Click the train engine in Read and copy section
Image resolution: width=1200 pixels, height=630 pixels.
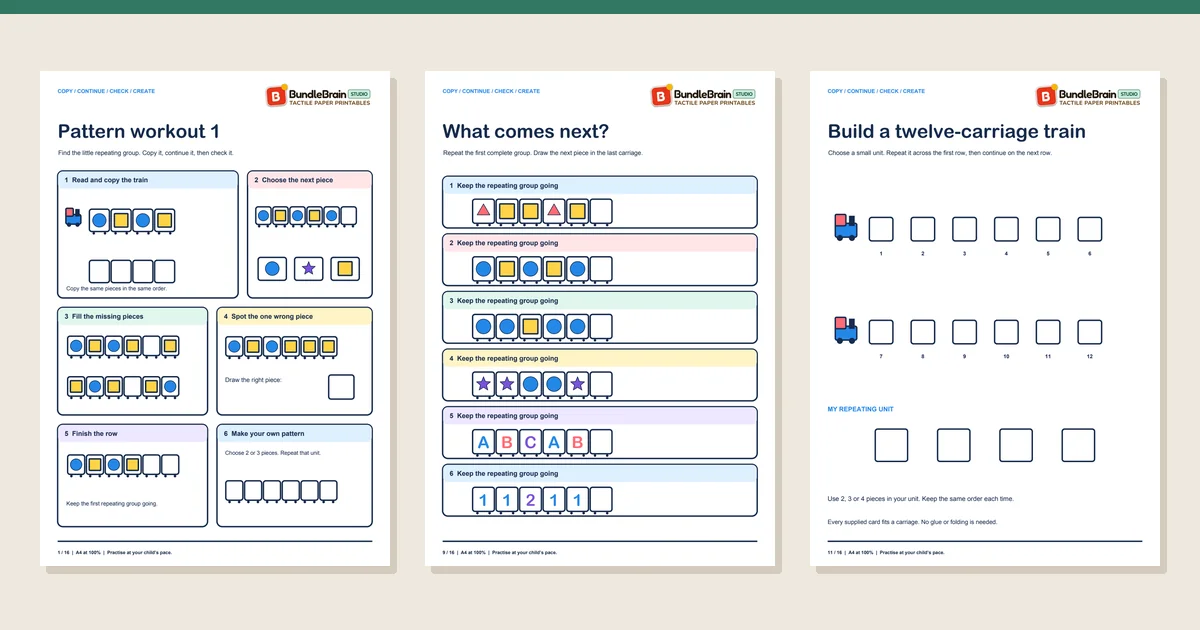point(73,217)
